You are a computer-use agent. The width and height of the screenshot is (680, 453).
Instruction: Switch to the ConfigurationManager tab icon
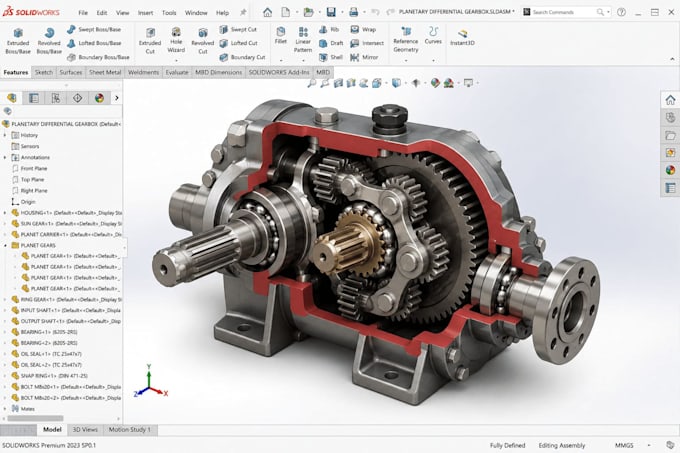(56, 98)
